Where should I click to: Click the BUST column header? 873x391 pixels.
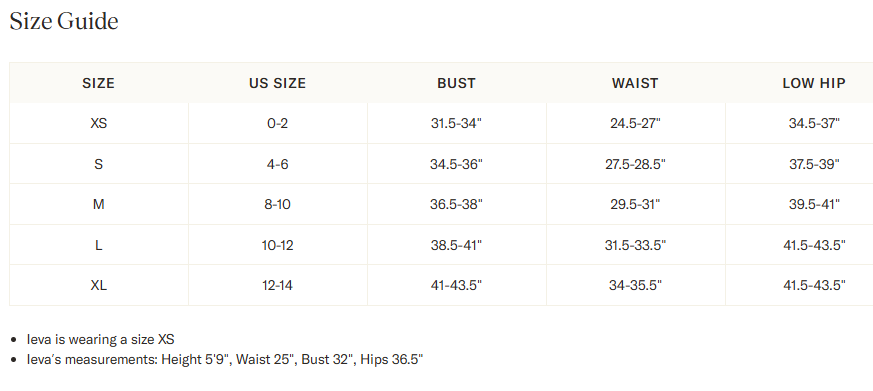click(x=456, y=83)
